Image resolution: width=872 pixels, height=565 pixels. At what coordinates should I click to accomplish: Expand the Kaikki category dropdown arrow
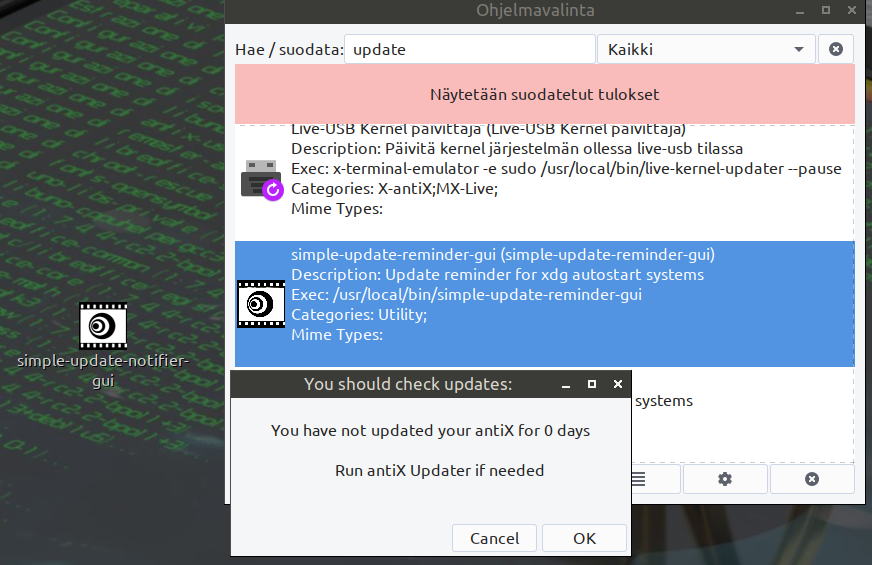point(799,49)
